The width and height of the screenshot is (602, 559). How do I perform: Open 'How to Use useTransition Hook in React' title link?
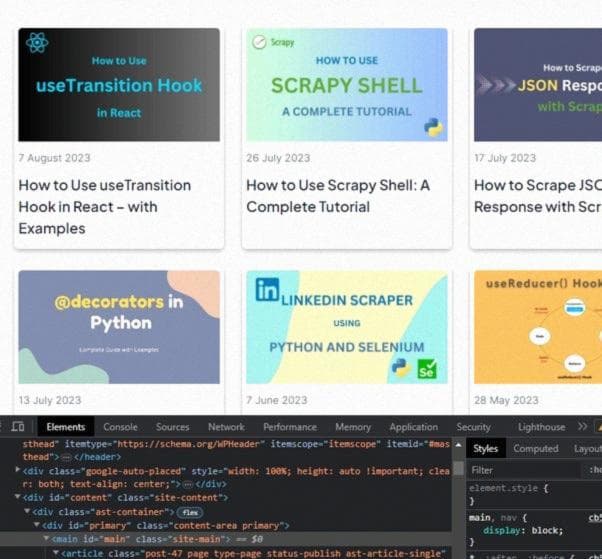coord(105,207)
